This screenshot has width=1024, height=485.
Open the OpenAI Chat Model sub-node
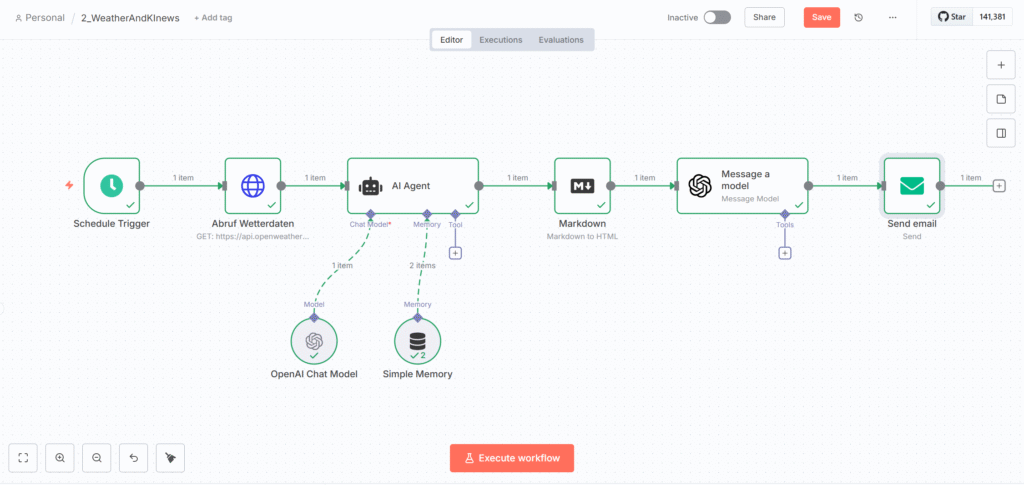click(314, 340)
